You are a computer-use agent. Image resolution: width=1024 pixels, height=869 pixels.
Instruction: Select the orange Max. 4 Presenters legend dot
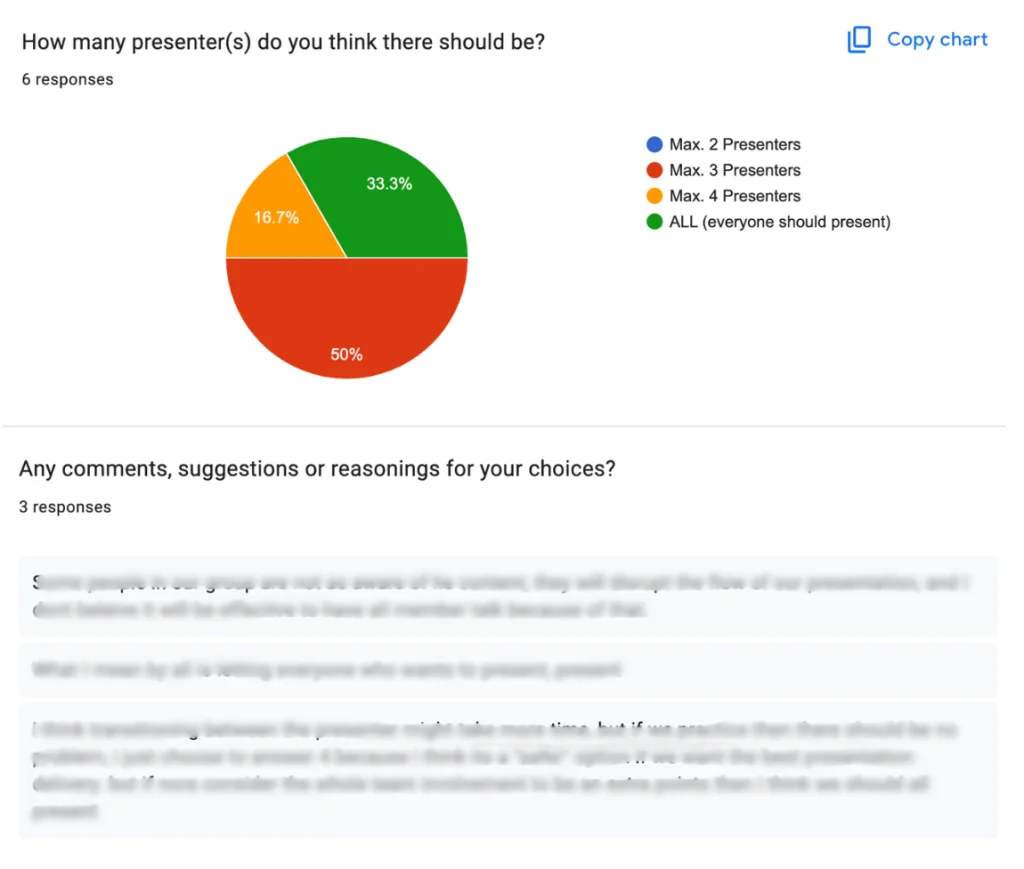click(655, 196)
